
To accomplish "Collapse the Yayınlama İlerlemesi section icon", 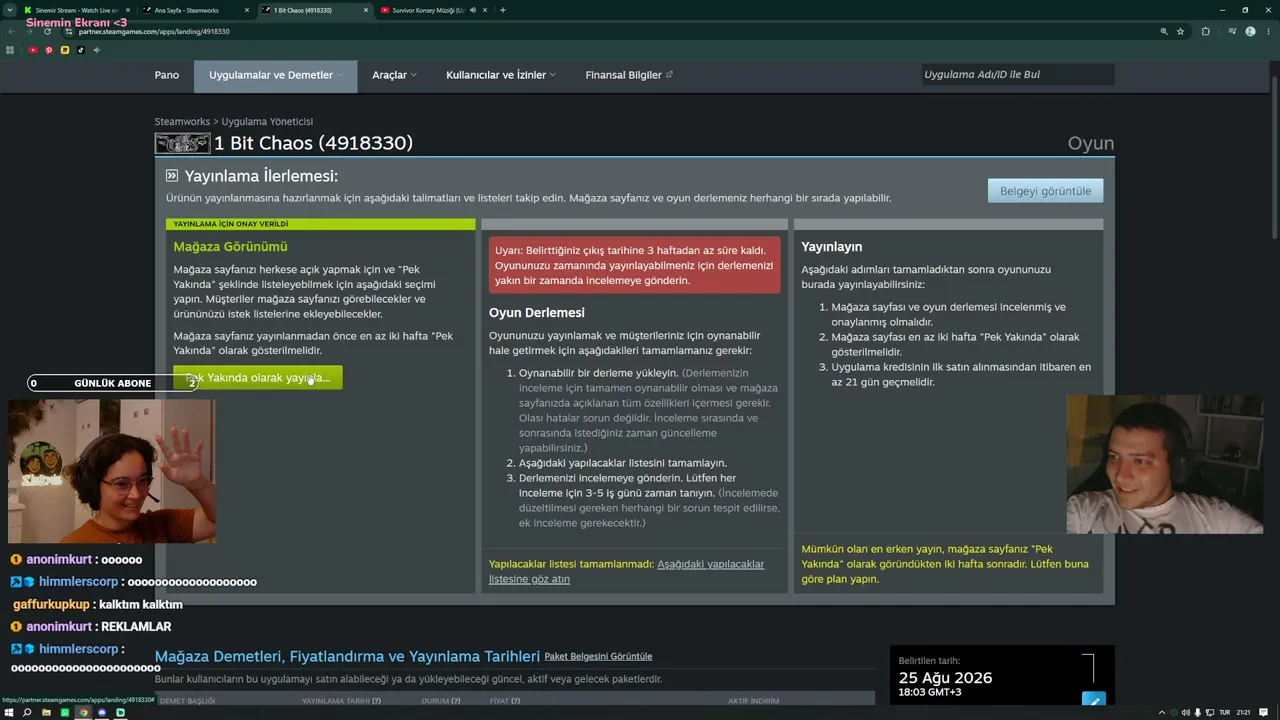I will click(172, 175).
